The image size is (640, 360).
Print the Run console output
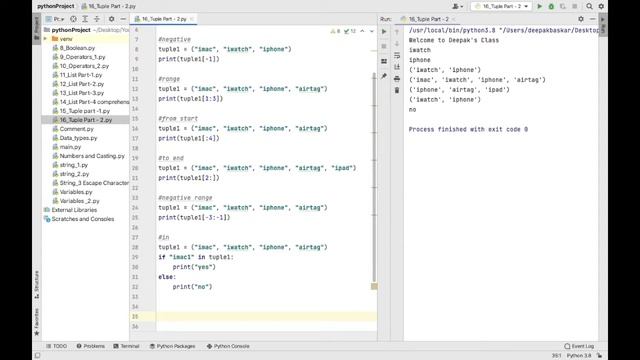[x=397, y=79]
